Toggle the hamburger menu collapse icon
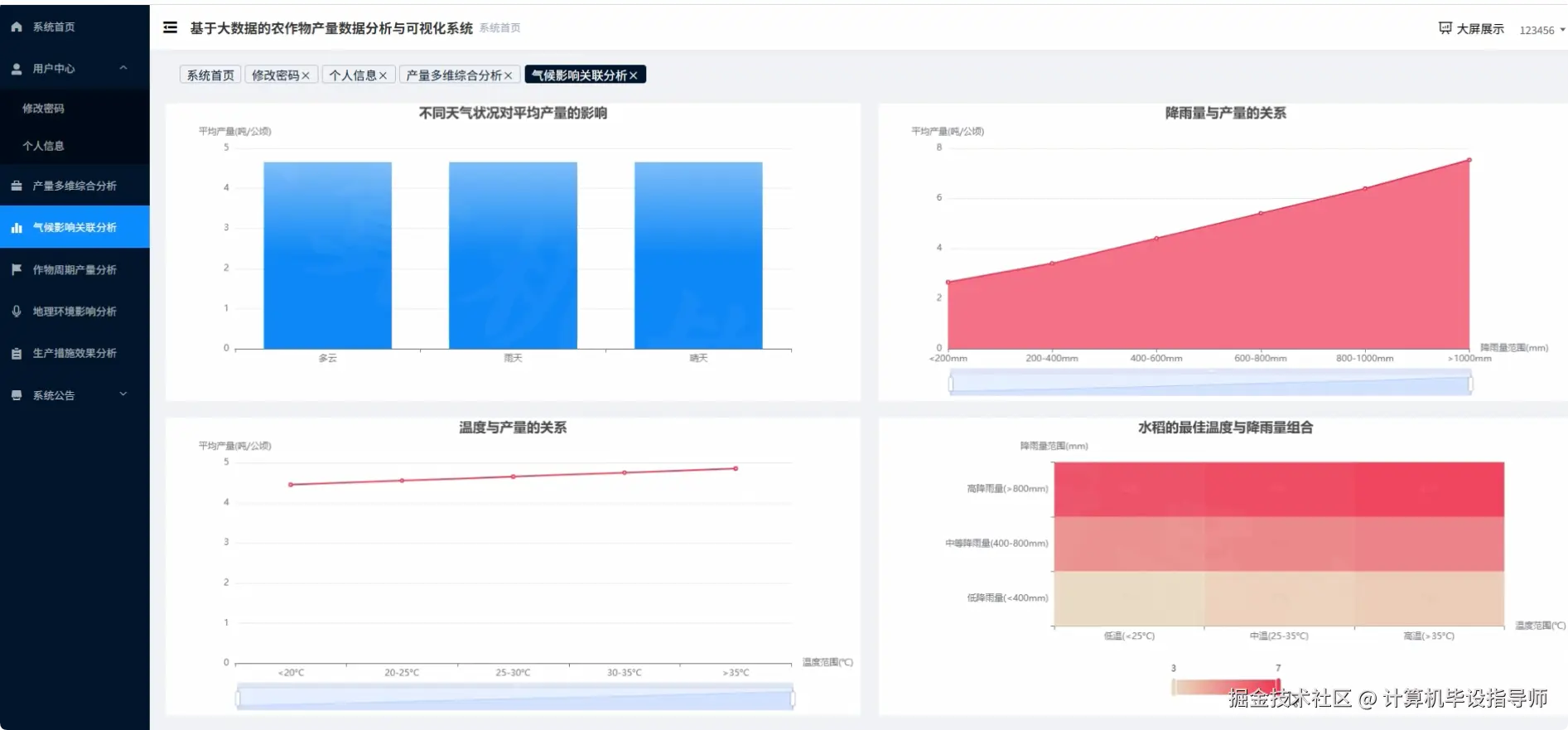This screenshot has height=730, width=1568. (x=171, y=27)
